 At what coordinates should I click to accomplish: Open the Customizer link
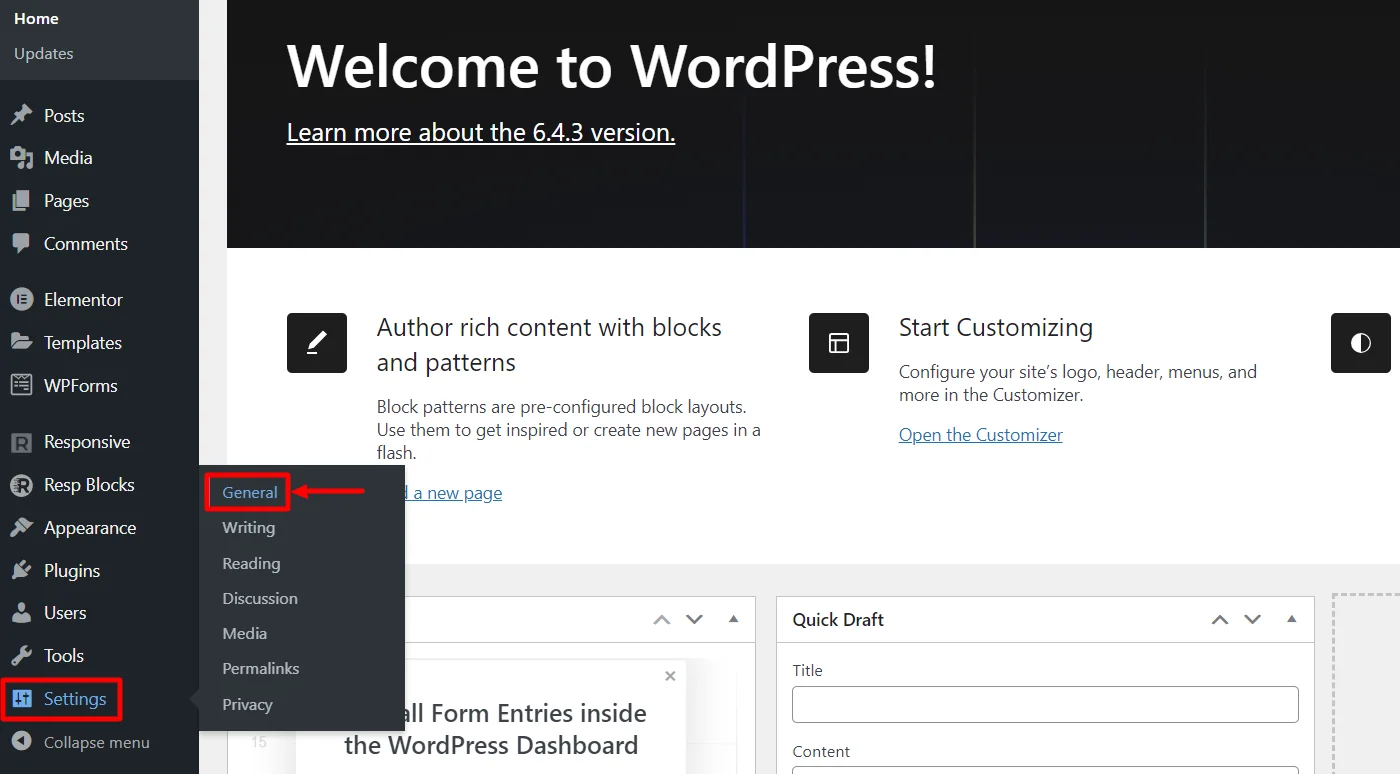[x=981, y=435]
